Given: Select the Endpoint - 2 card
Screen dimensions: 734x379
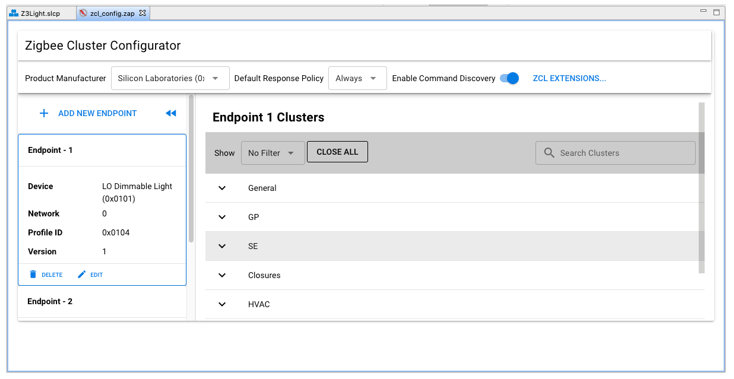Looking at the screenshot, I should pyautogui.click(x=102, y=303).
